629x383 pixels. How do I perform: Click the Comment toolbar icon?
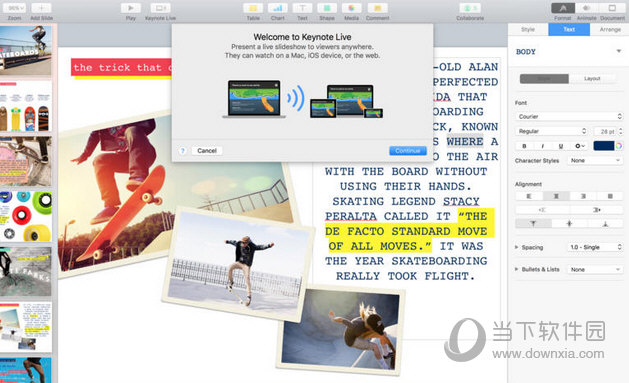377,8
